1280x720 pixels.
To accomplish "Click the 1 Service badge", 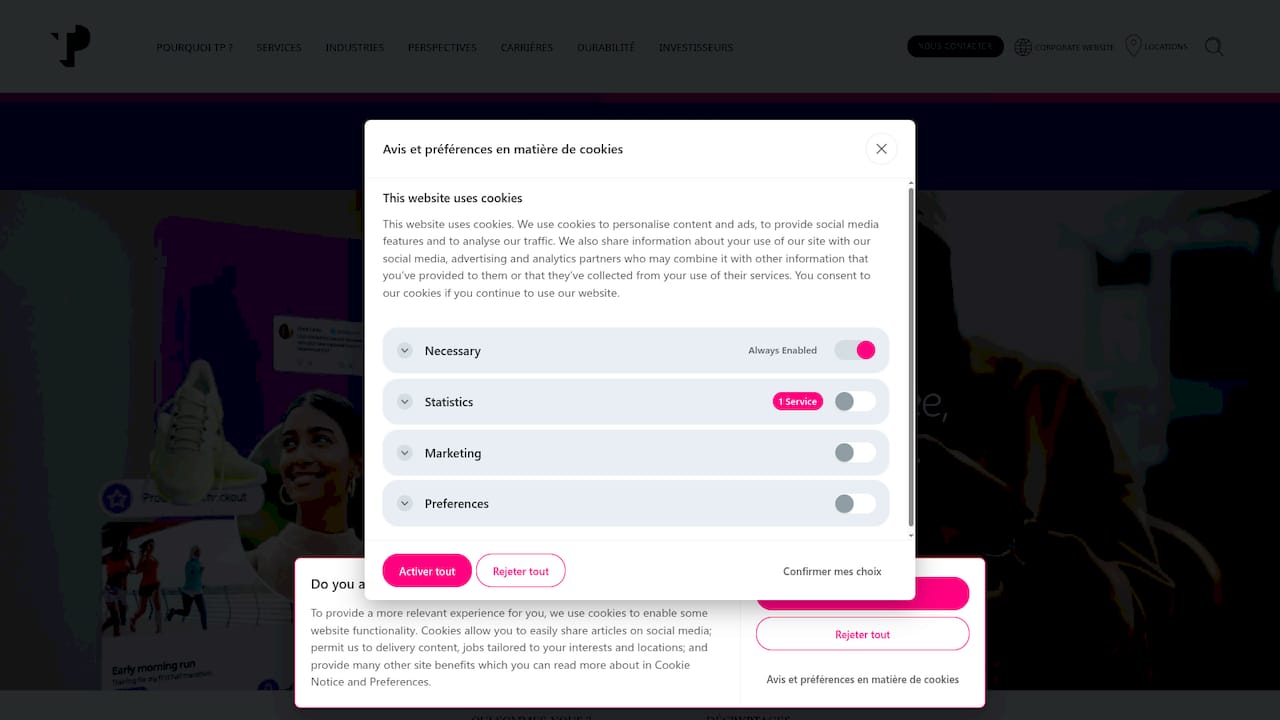I will pos(797,402).
